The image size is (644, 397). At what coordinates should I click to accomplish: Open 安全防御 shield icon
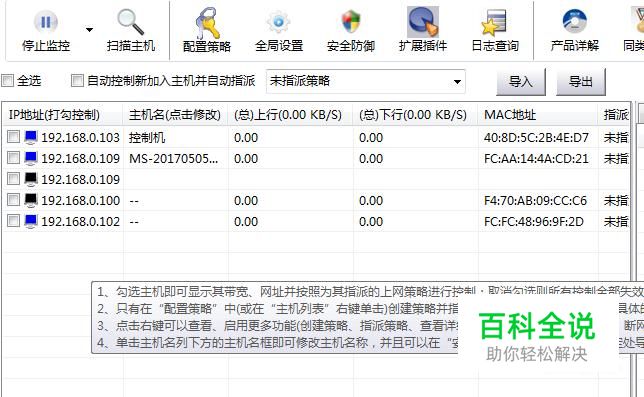(351, 22)
